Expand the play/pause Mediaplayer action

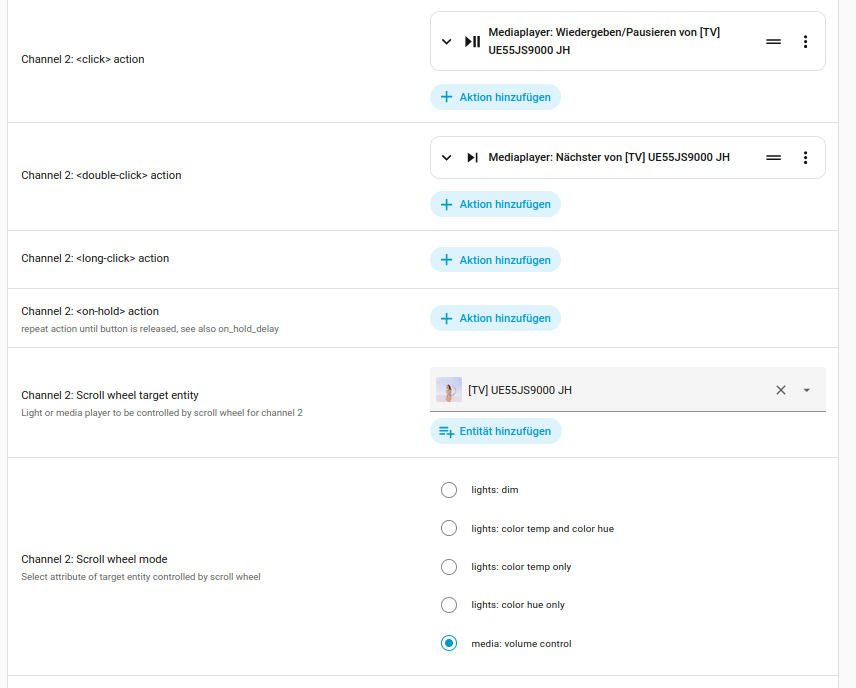pyautogui.click(x=447, y=42)
